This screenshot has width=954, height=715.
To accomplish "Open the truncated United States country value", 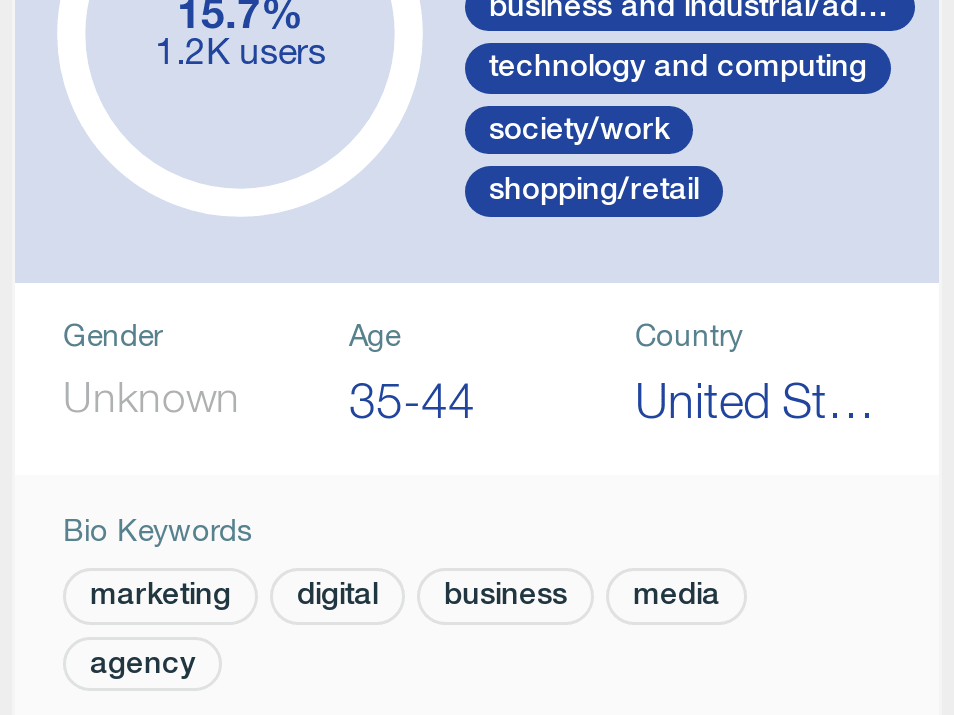I will (754, 402).
